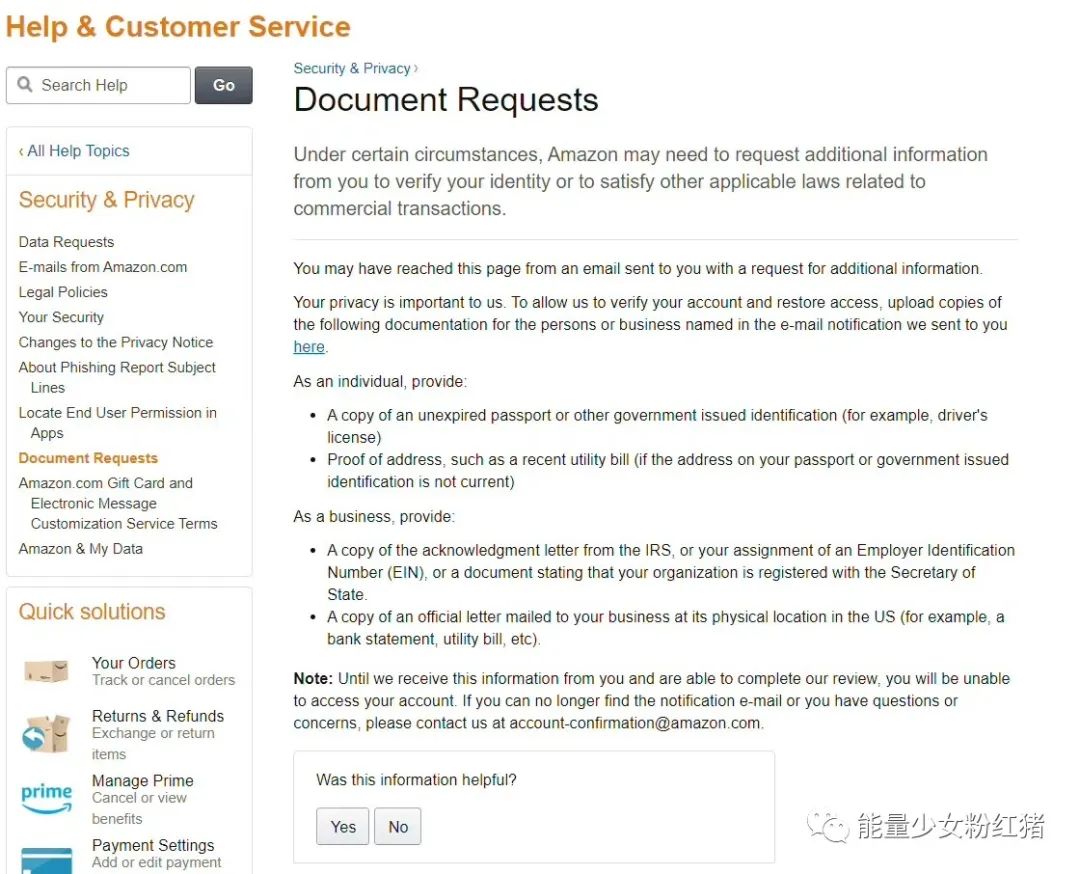Open Your Security help topic
The image size is (1080, 874).
[x=61, y=317]
